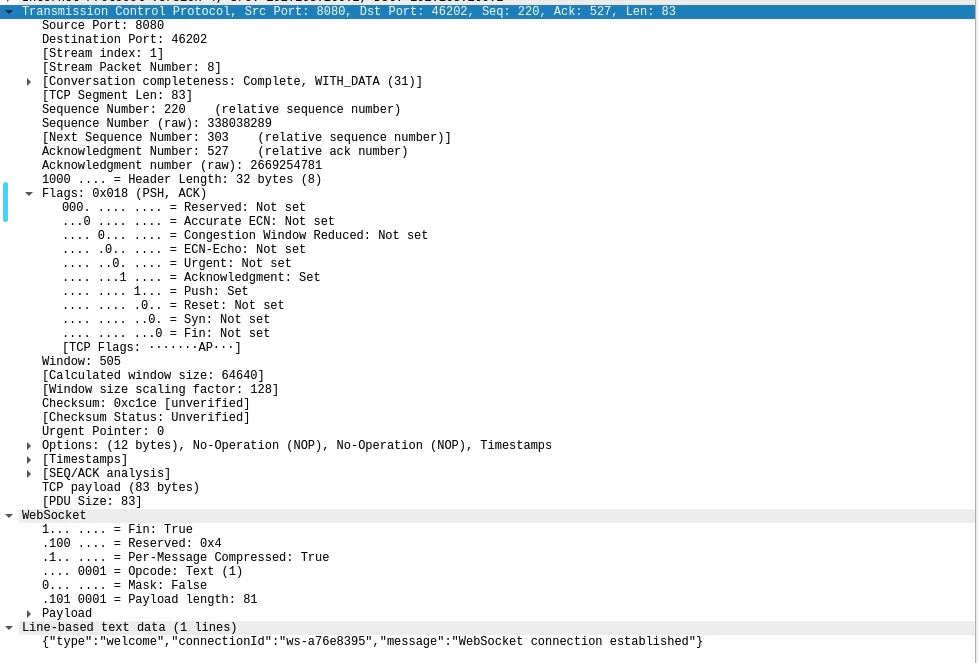
Task: Select the Push: Set flag row
Action: point(155,292)
